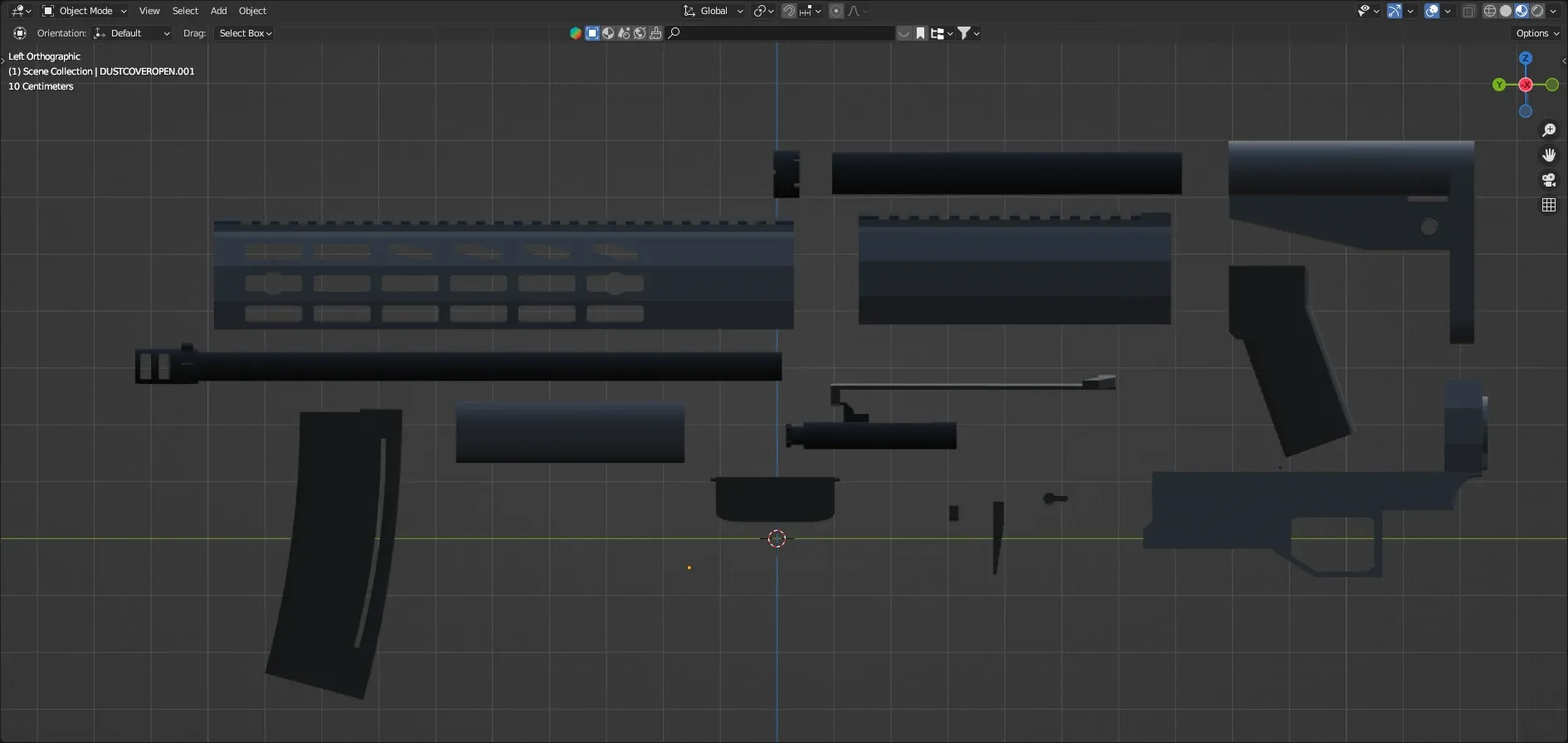This screenshot has width=1568, height=743.
Task: Expand the gizmo options arrow
Action: (1410, 11)
